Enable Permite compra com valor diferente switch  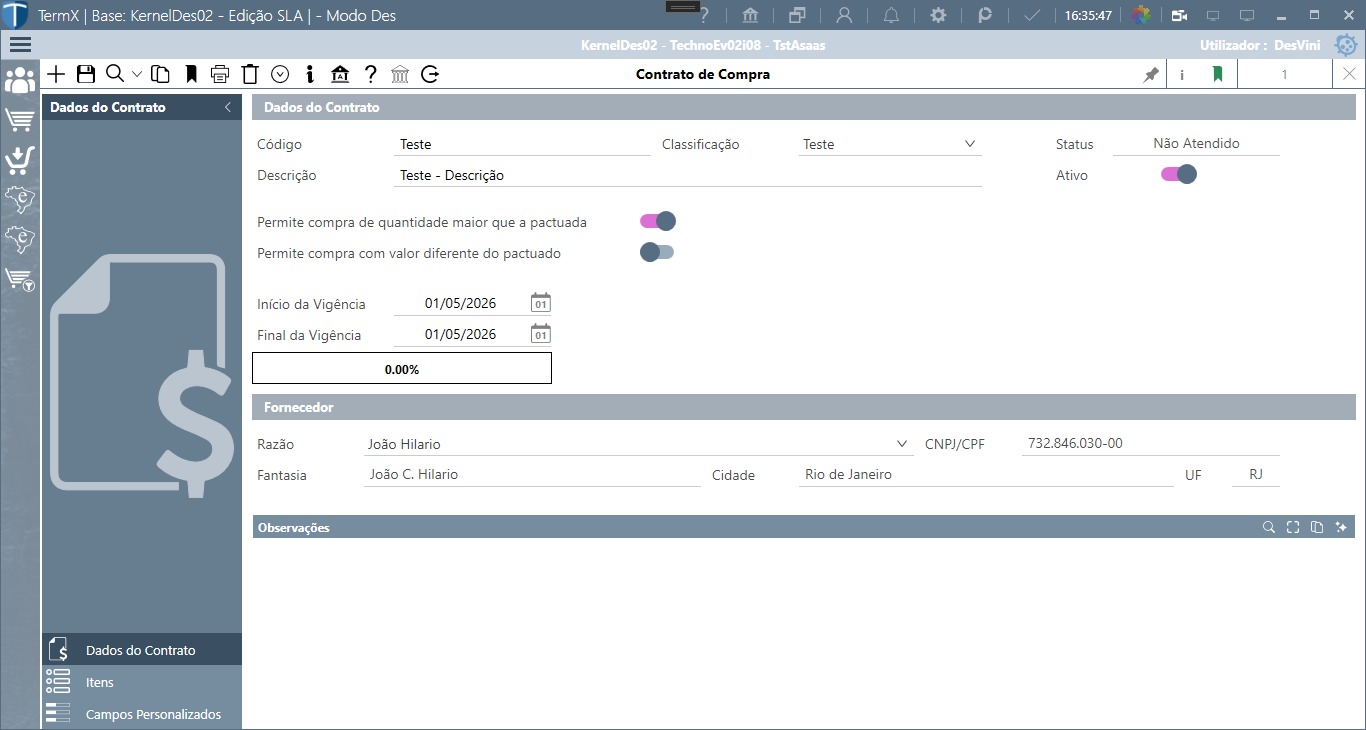(x=657, y=252)
